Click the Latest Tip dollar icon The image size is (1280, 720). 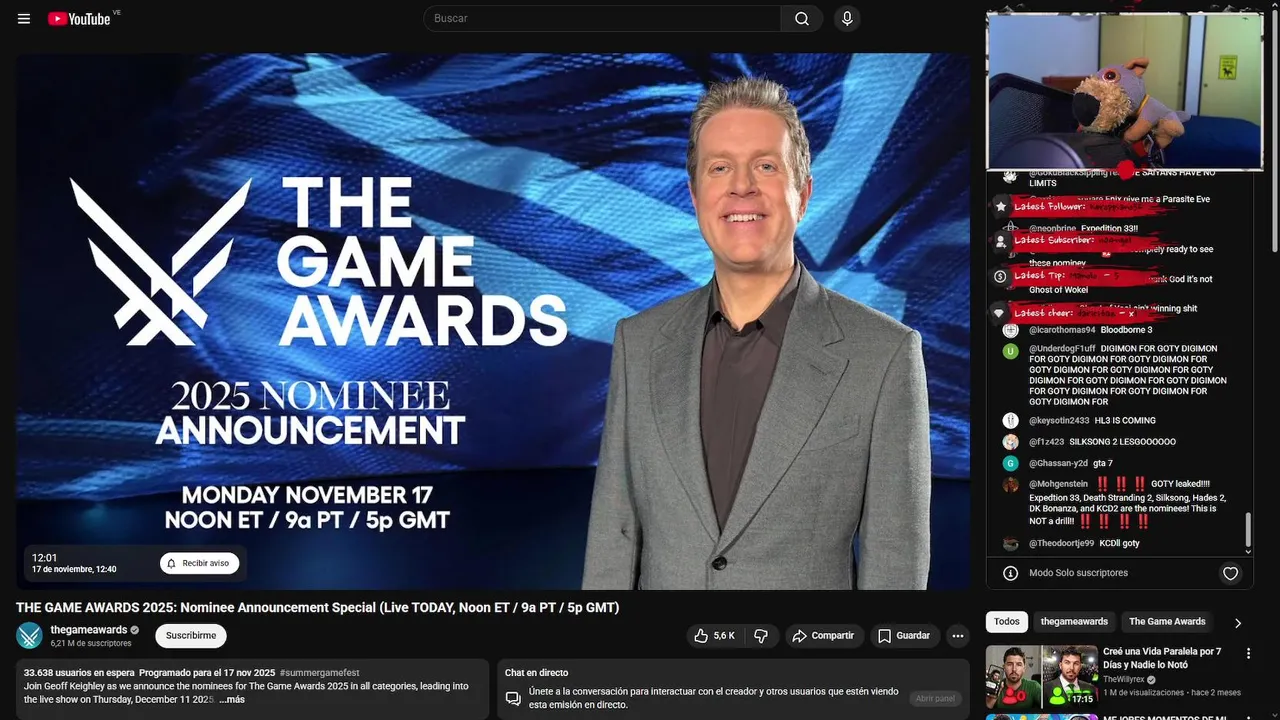[x=1000, y=276]
